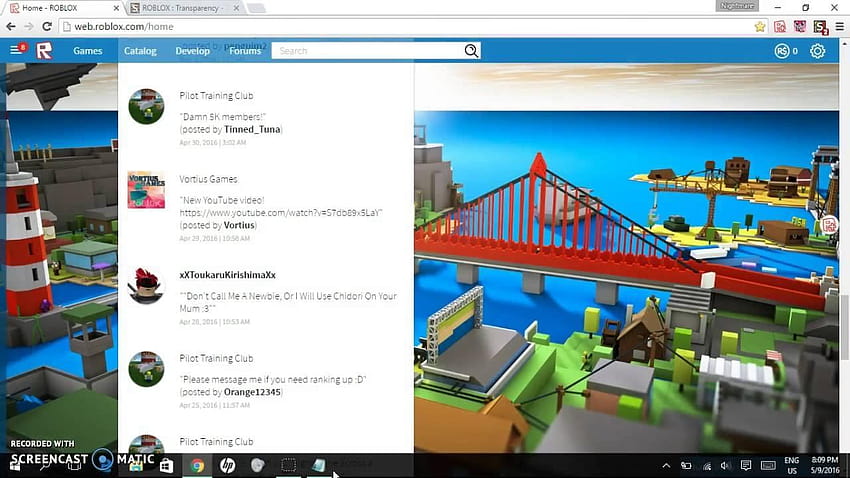Click the YouTube URL in the Vortius post
This screenshot has width=850, height=478.
pos(279,212)
